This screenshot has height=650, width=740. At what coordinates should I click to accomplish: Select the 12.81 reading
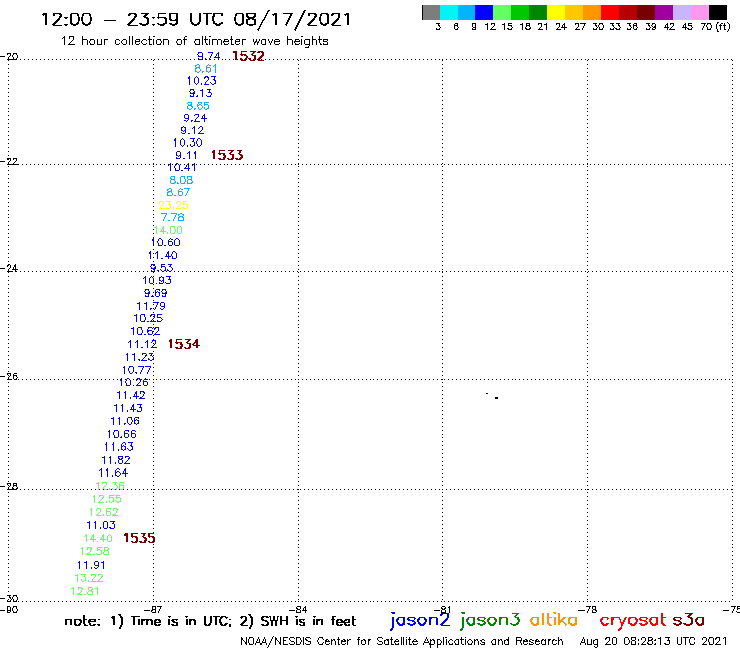click(85, 591)
